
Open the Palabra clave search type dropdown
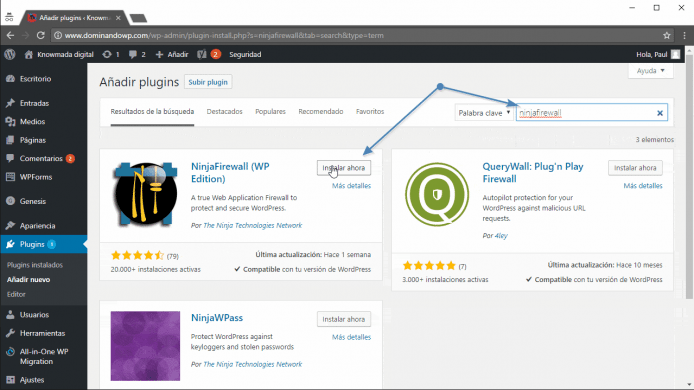pos(484,113)
